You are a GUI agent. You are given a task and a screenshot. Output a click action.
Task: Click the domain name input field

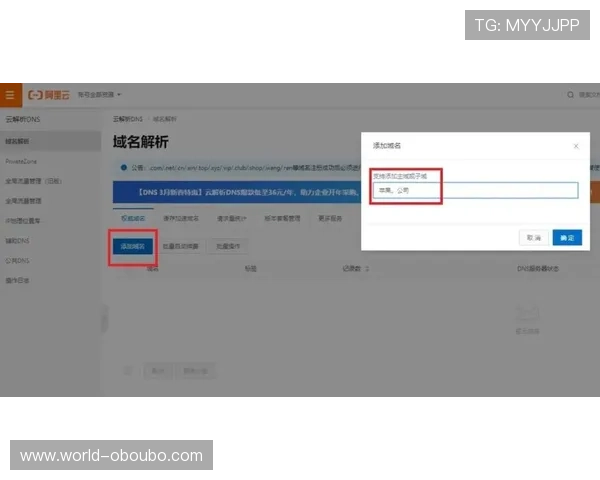(x=475, y=190)
